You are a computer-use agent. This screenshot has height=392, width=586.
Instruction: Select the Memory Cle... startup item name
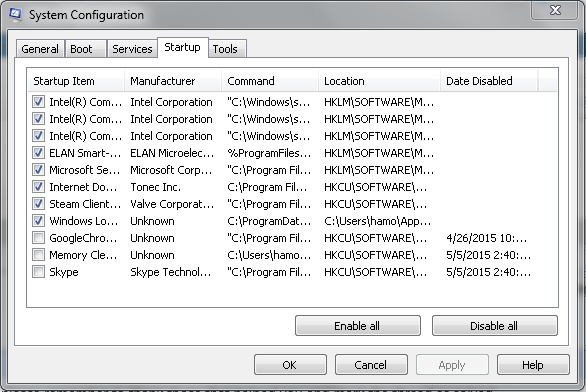83,255
